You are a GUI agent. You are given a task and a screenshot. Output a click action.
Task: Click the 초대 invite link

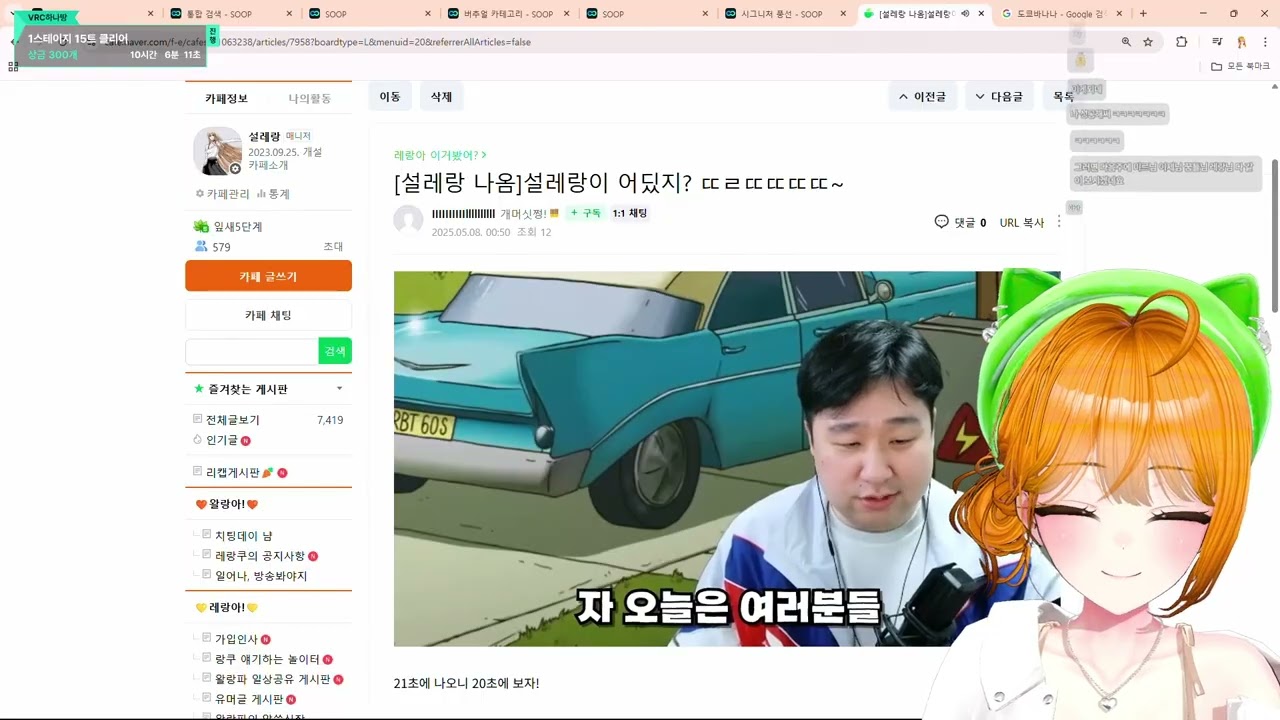(333, 247)
